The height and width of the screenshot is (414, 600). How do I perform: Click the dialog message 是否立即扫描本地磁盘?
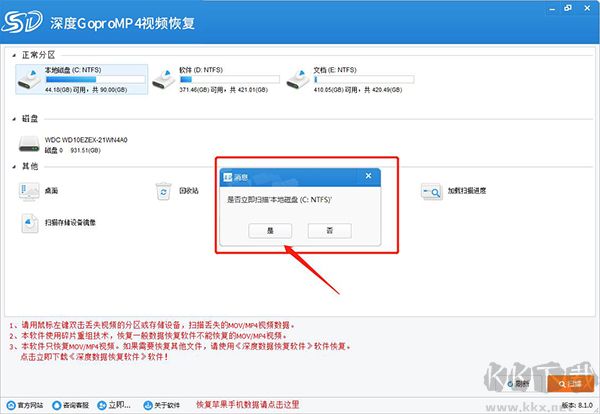click(280, 200)
